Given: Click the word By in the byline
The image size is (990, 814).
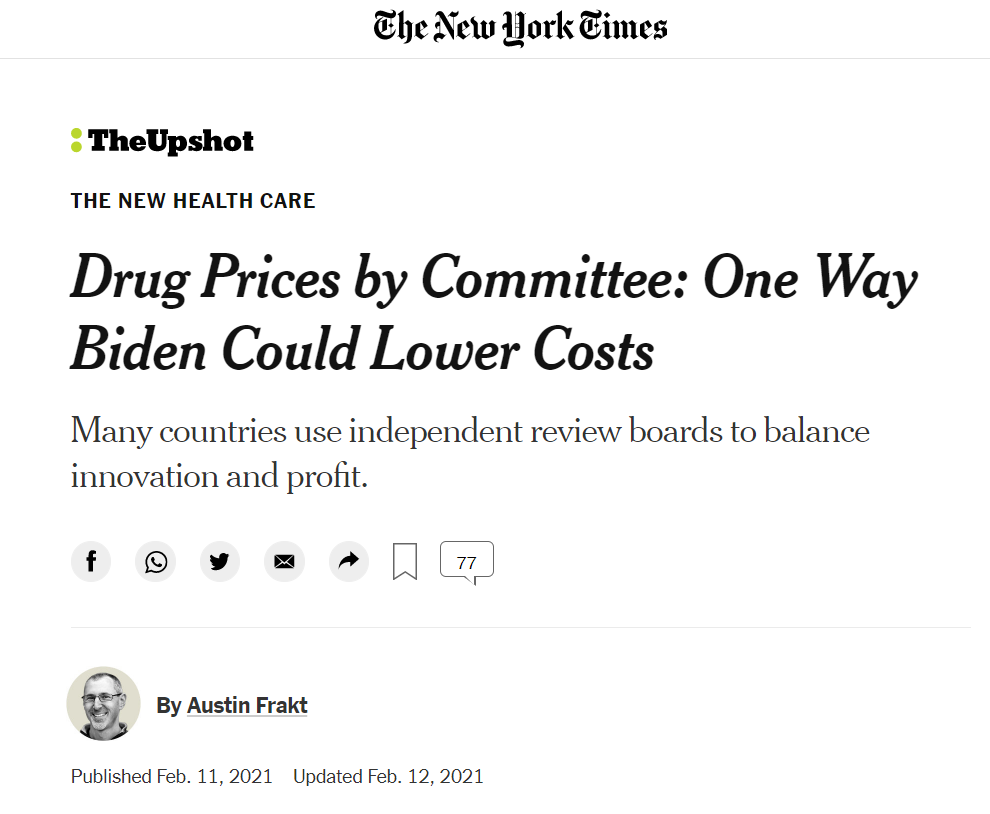Looking at the screenshot, I should coord(169,706).
